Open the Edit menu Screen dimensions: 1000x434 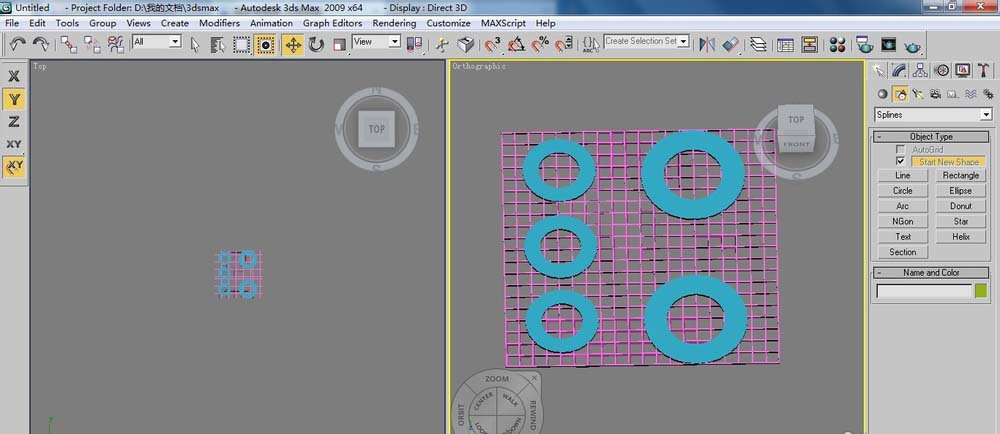tap(37, 23)
